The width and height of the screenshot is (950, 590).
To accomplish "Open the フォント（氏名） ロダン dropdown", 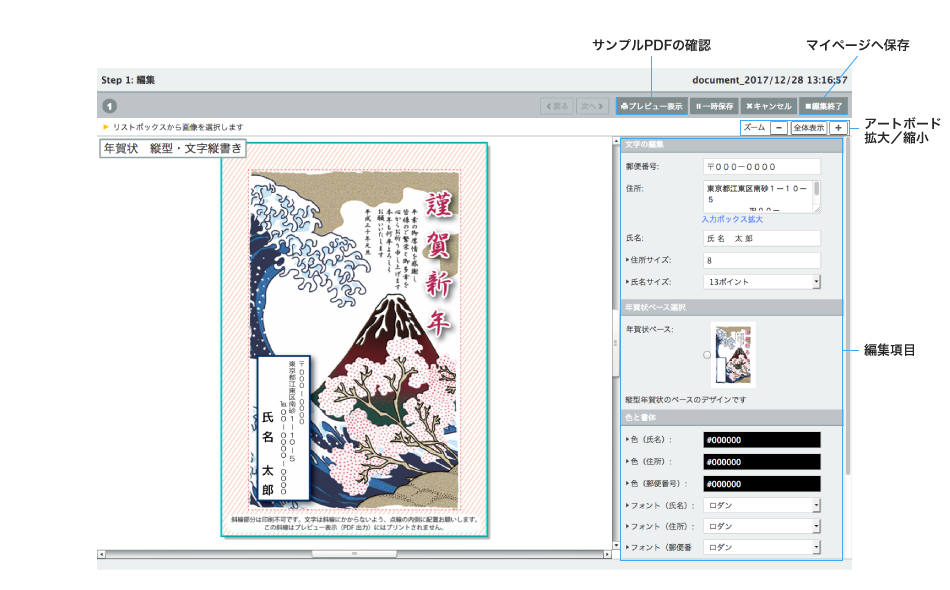I will tap(762, 505).
